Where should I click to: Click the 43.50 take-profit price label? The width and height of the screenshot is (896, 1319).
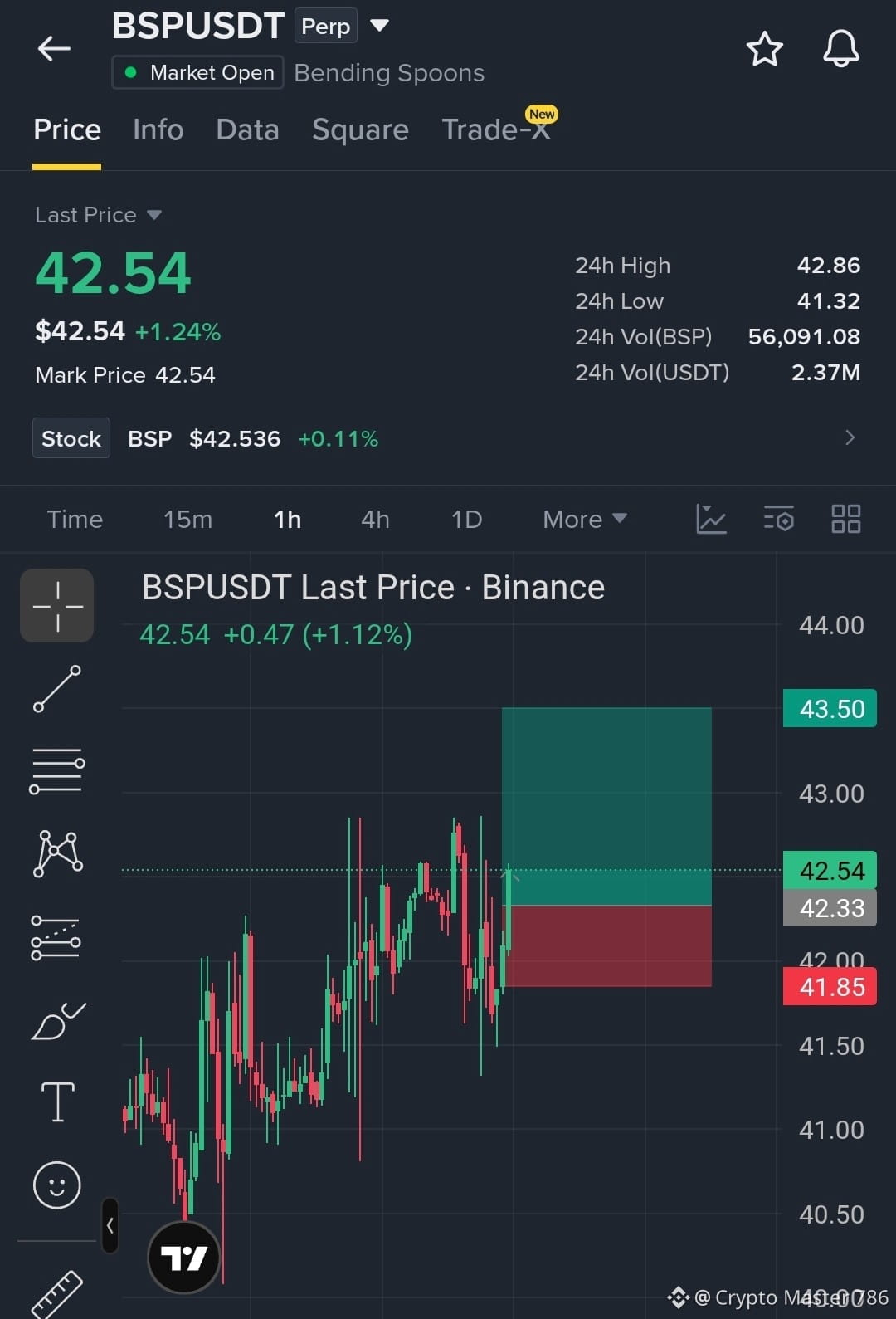coord(830,709)
